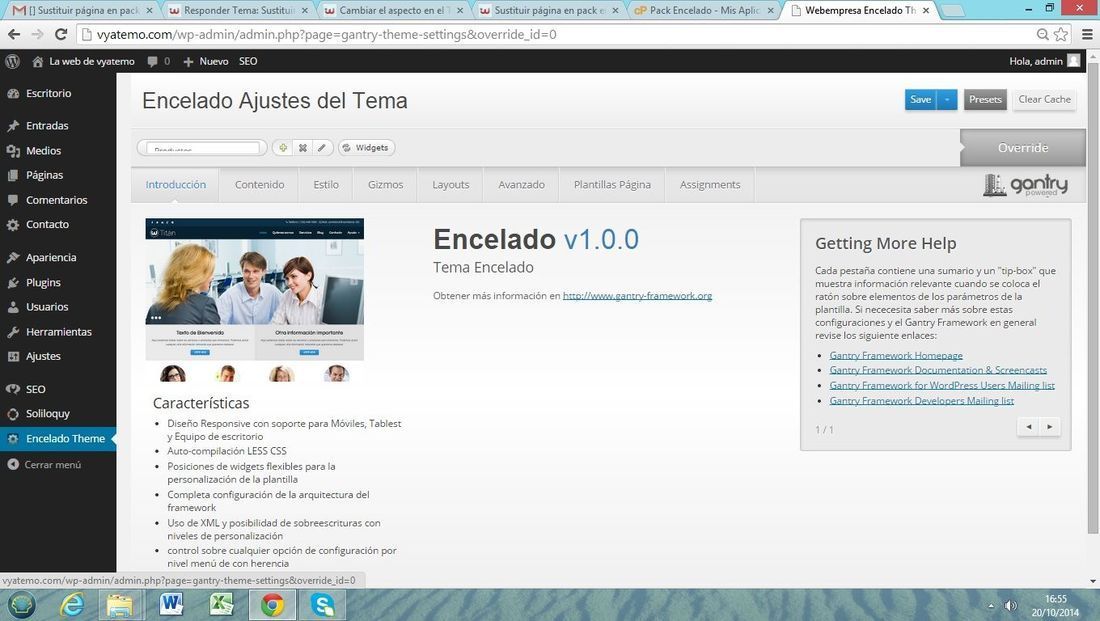Screen dimensions: 1100x621
Task: Collapse sidebar with Cerrar menú
Action: [x=52, y=465]
